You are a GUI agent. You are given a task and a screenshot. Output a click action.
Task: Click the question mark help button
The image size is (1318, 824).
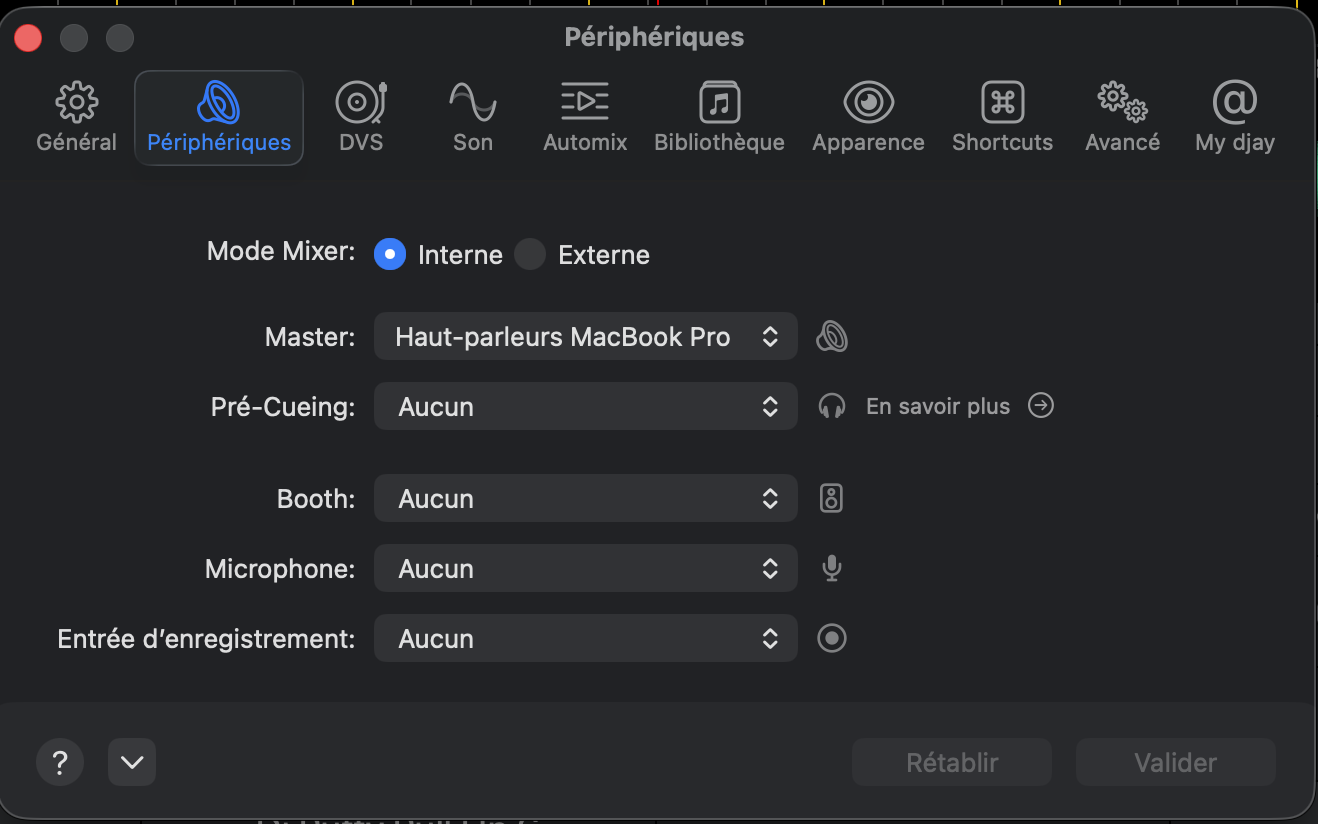[60, 763]
